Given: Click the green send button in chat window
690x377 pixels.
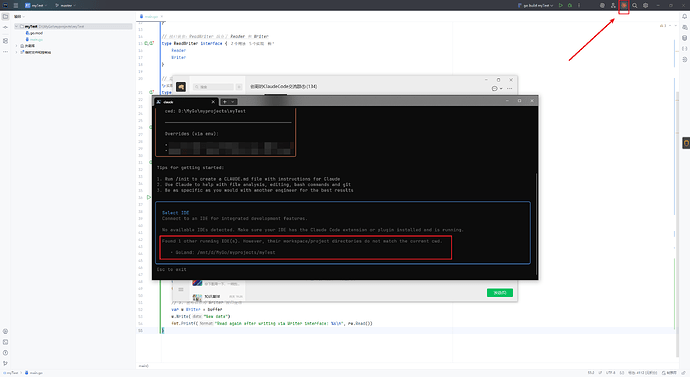Looking at the screenshot, I should (500, 293).
